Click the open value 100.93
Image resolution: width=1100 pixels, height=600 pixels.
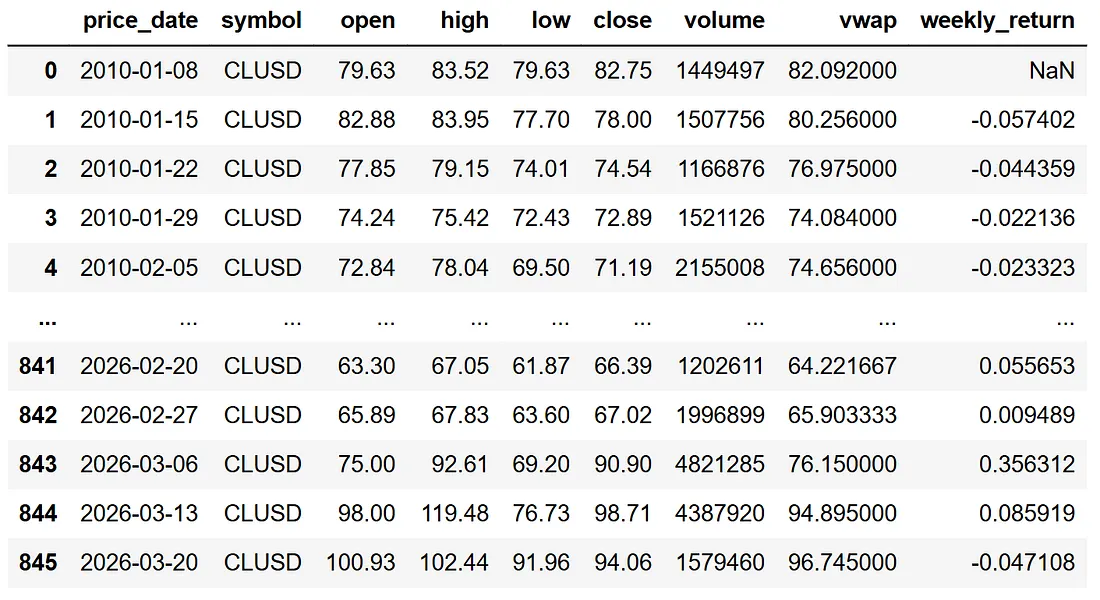click(361, 563)
